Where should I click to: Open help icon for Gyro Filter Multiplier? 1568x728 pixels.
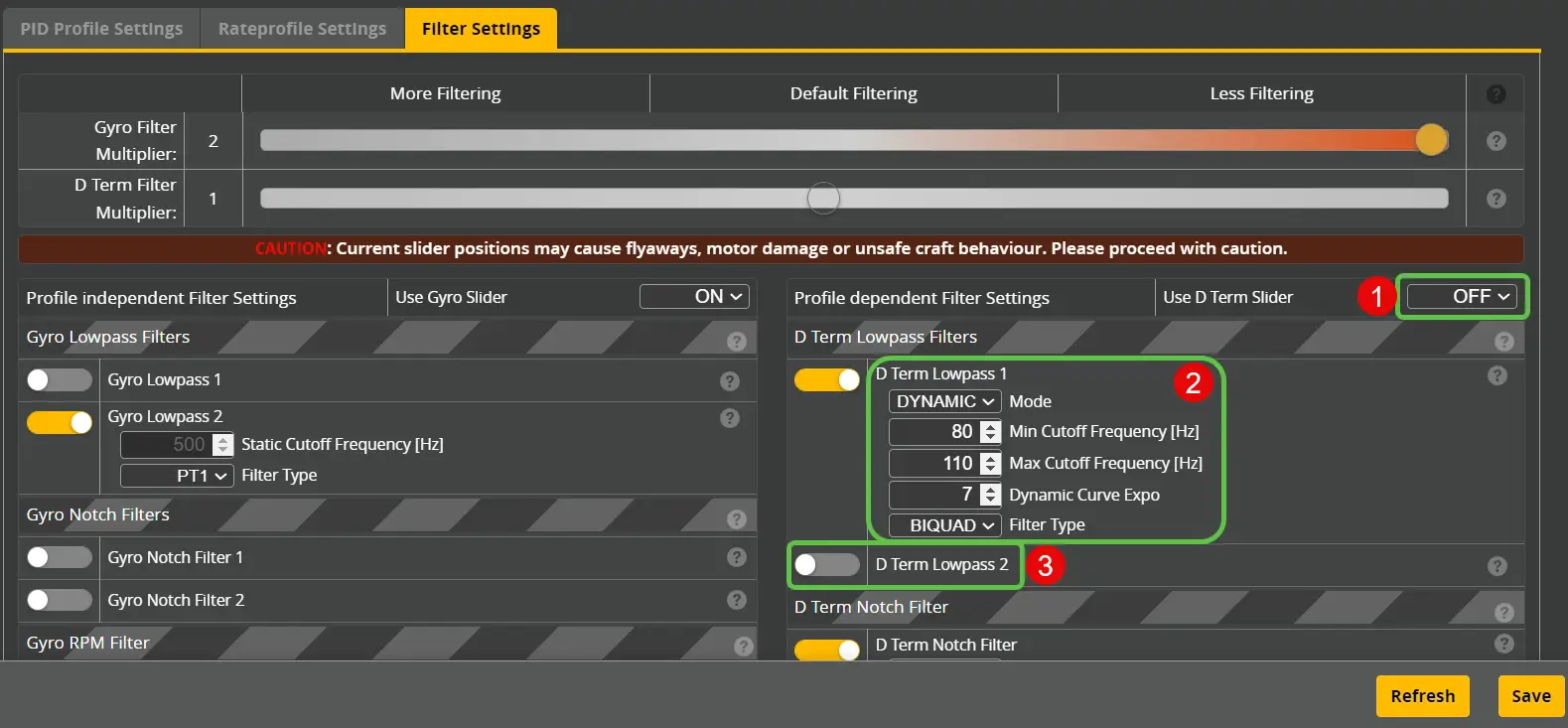click(1496, 141)
